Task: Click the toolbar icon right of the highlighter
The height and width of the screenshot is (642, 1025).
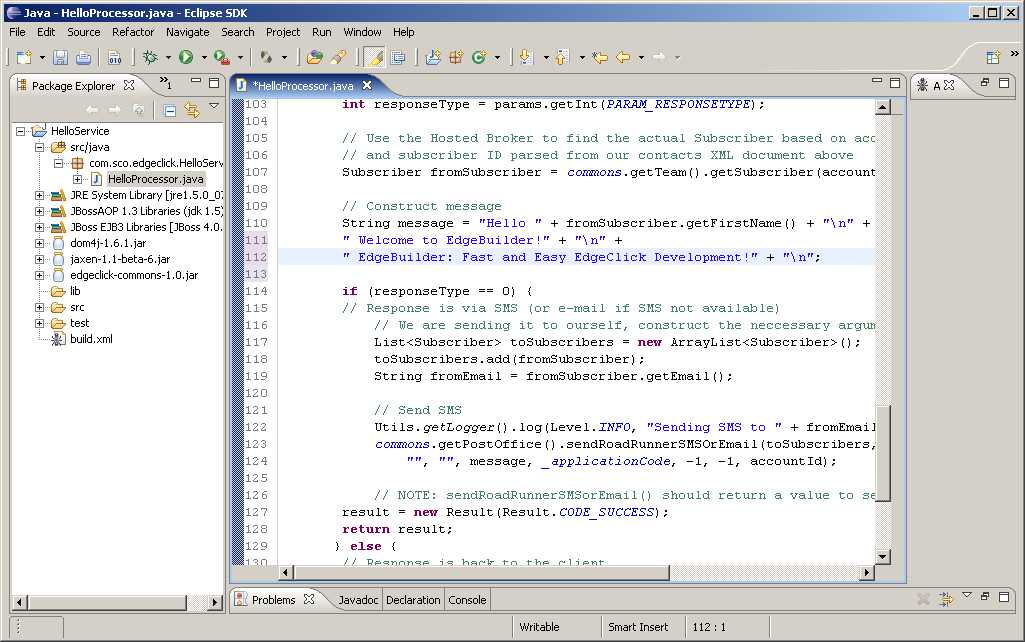Action: [x=398, y=58]
